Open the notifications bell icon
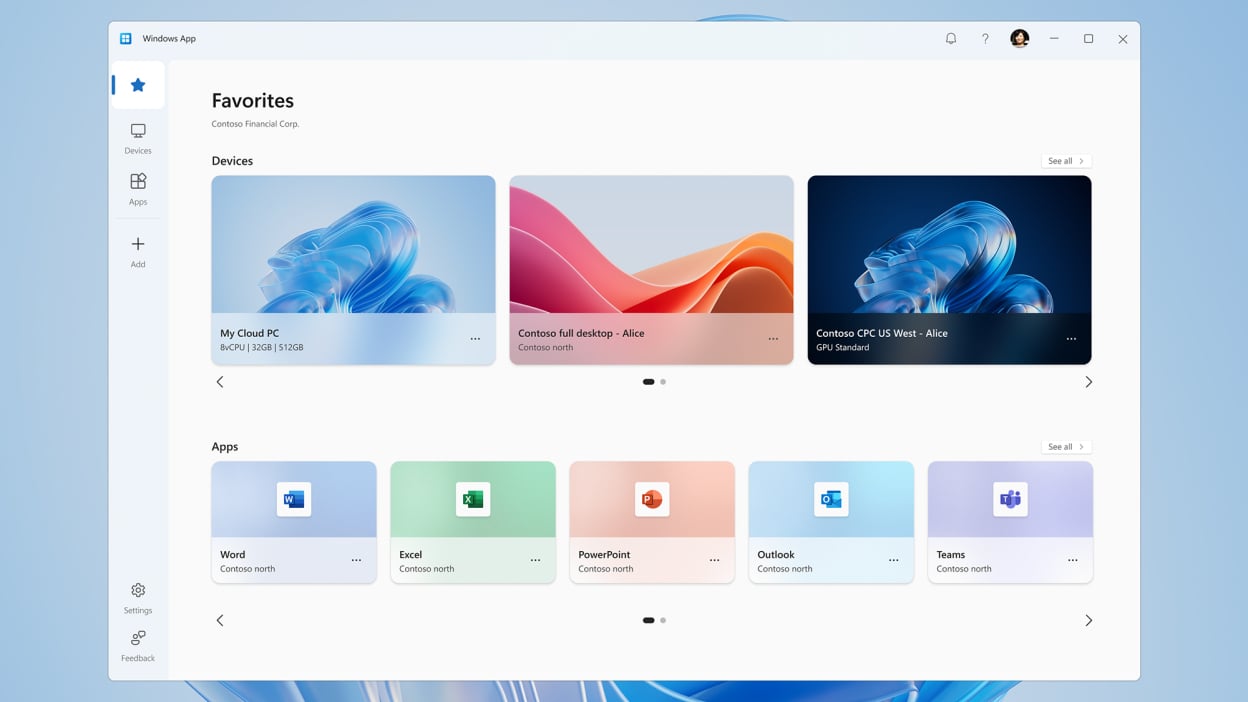 click(951, 39)
